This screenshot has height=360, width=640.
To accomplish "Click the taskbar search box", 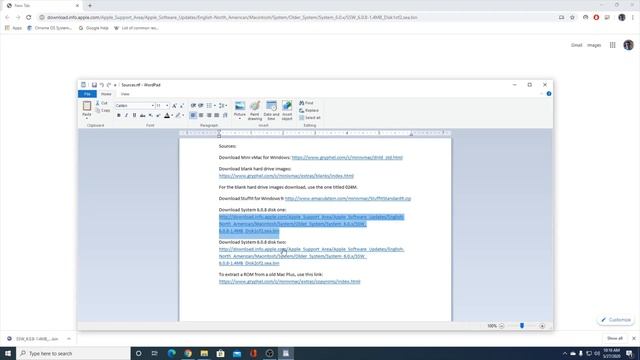I will [73, 353].
